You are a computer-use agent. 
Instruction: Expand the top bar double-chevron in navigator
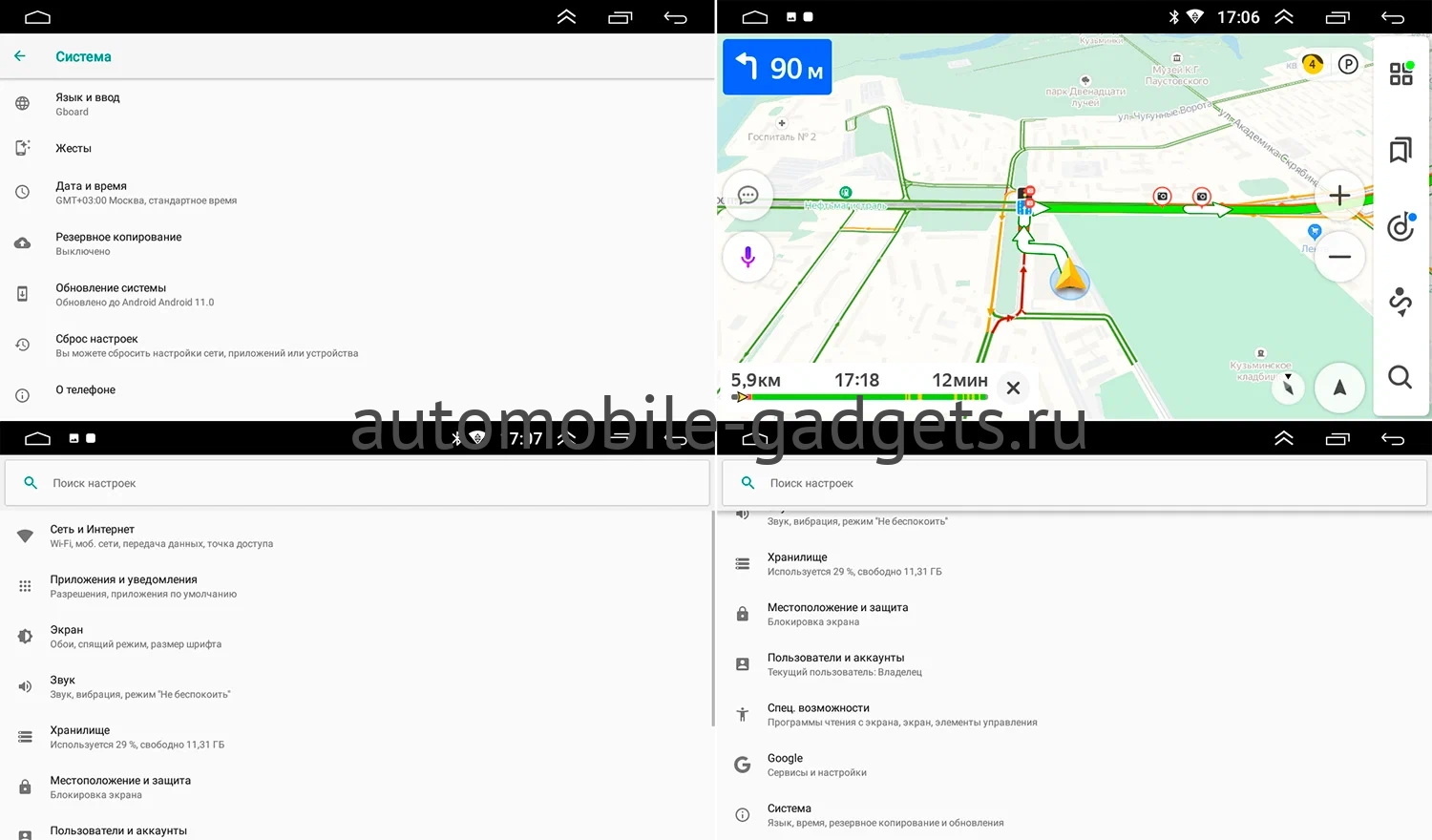[1284, 17]
